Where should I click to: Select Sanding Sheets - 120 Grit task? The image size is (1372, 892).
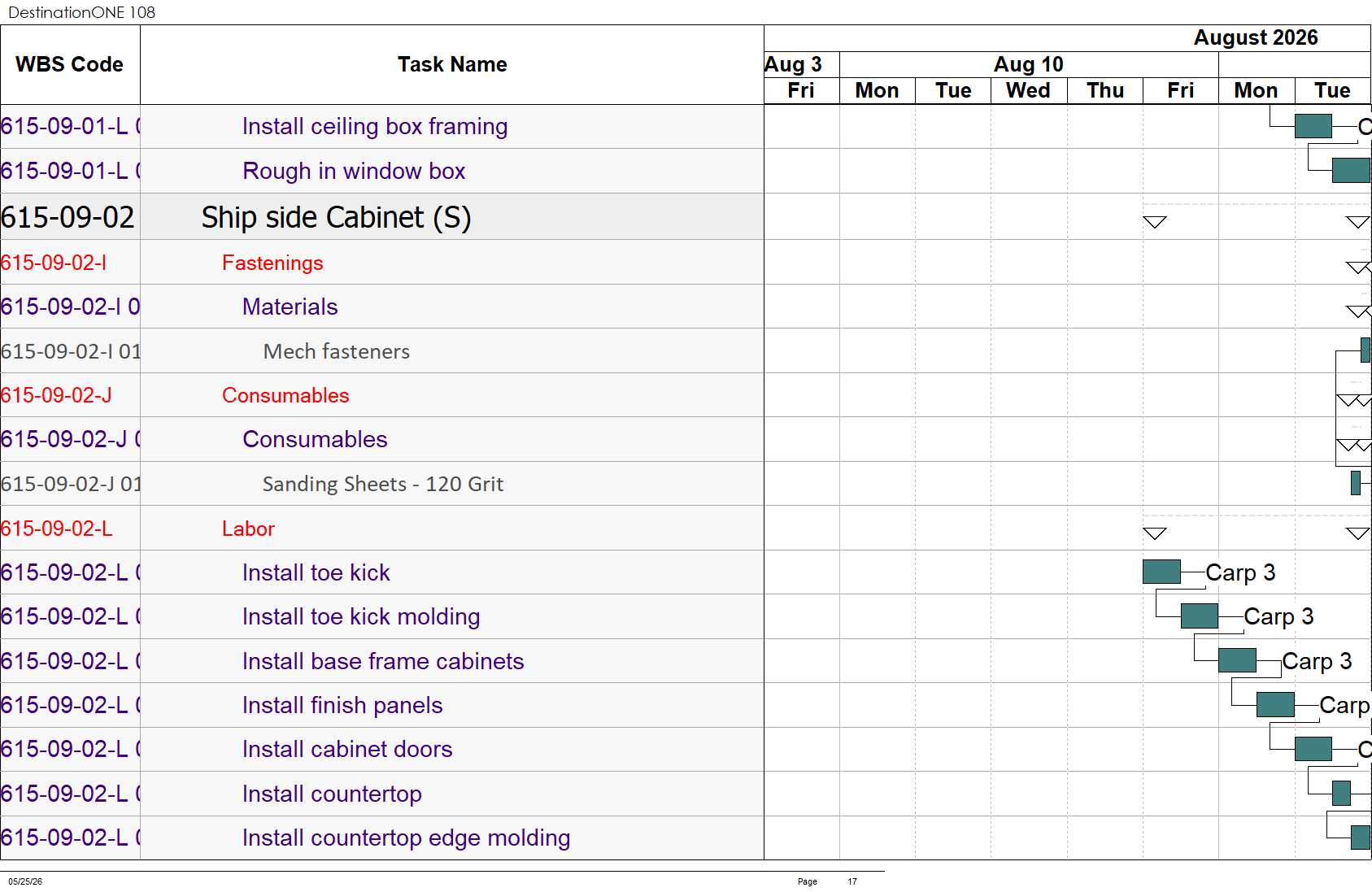point(383,484)
